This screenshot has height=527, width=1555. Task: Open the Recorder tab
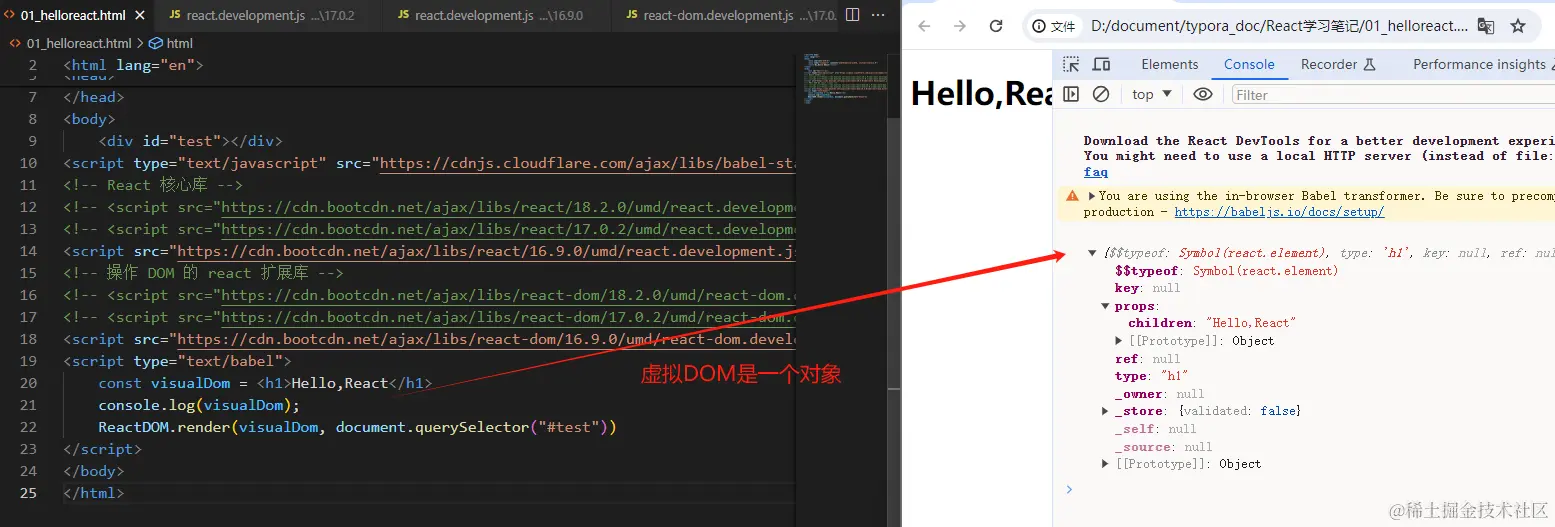pos(1338,64)
